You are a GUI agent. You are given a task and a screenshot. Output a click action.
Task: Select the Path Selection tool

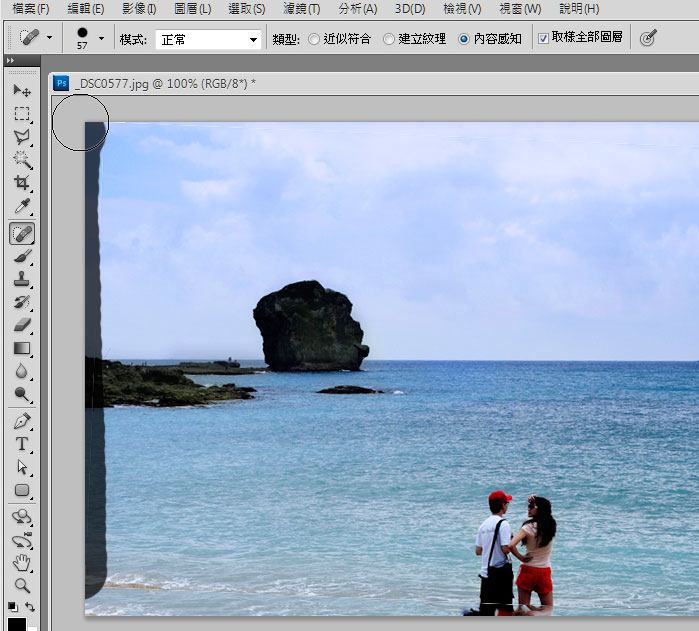coord(21,467)
